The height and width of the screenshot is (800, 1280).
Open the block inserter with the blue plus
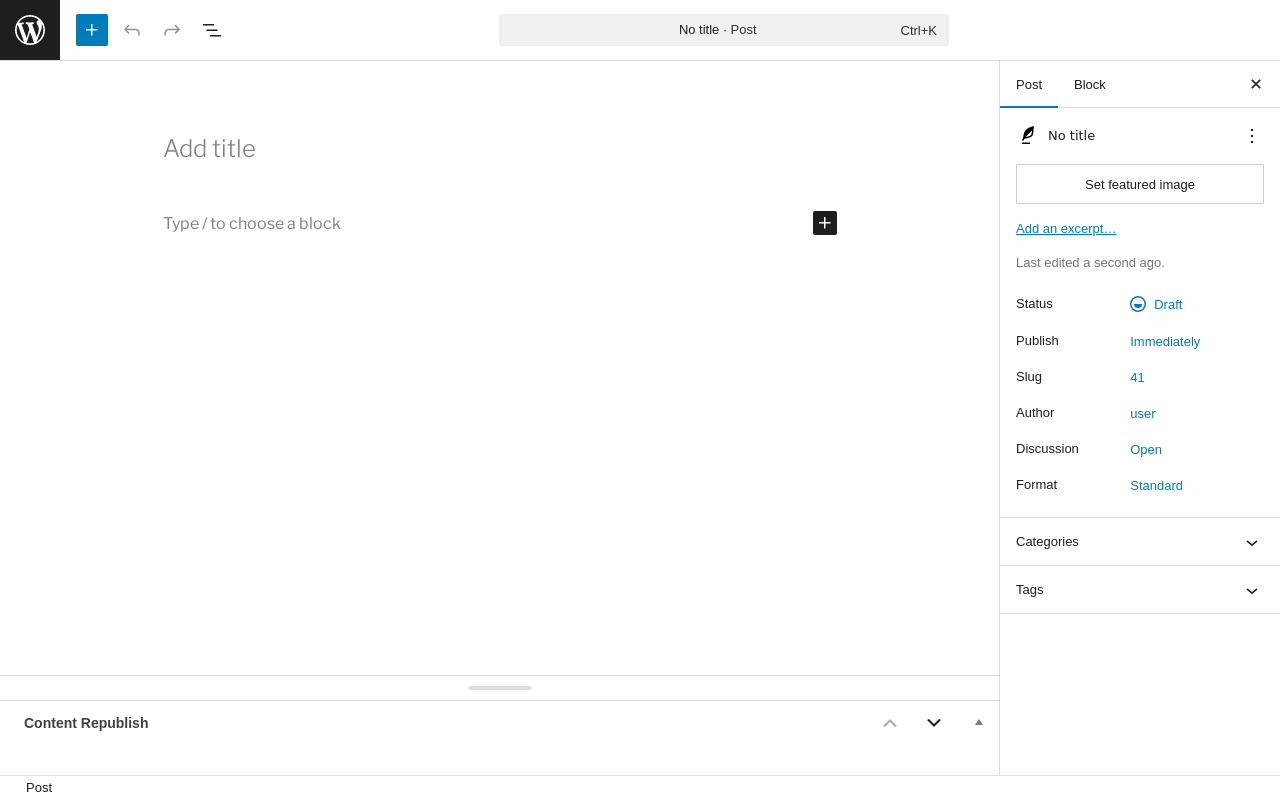pyautogui.click(x=92, y=30)
